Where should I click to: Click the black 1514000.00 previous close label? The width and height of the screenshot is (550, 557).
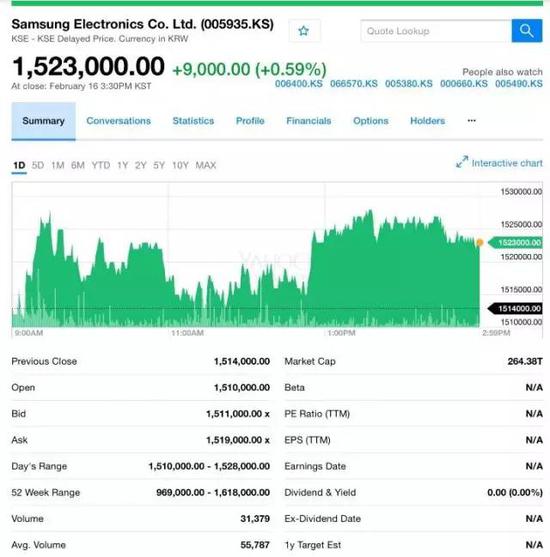516,308
